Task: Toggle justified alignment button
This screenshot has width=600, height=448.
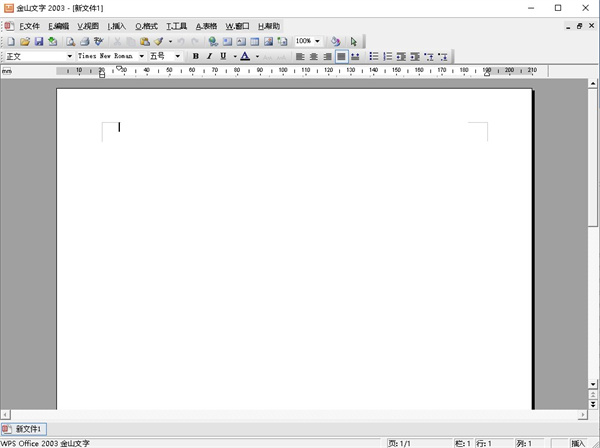Action: click(341, 56)
